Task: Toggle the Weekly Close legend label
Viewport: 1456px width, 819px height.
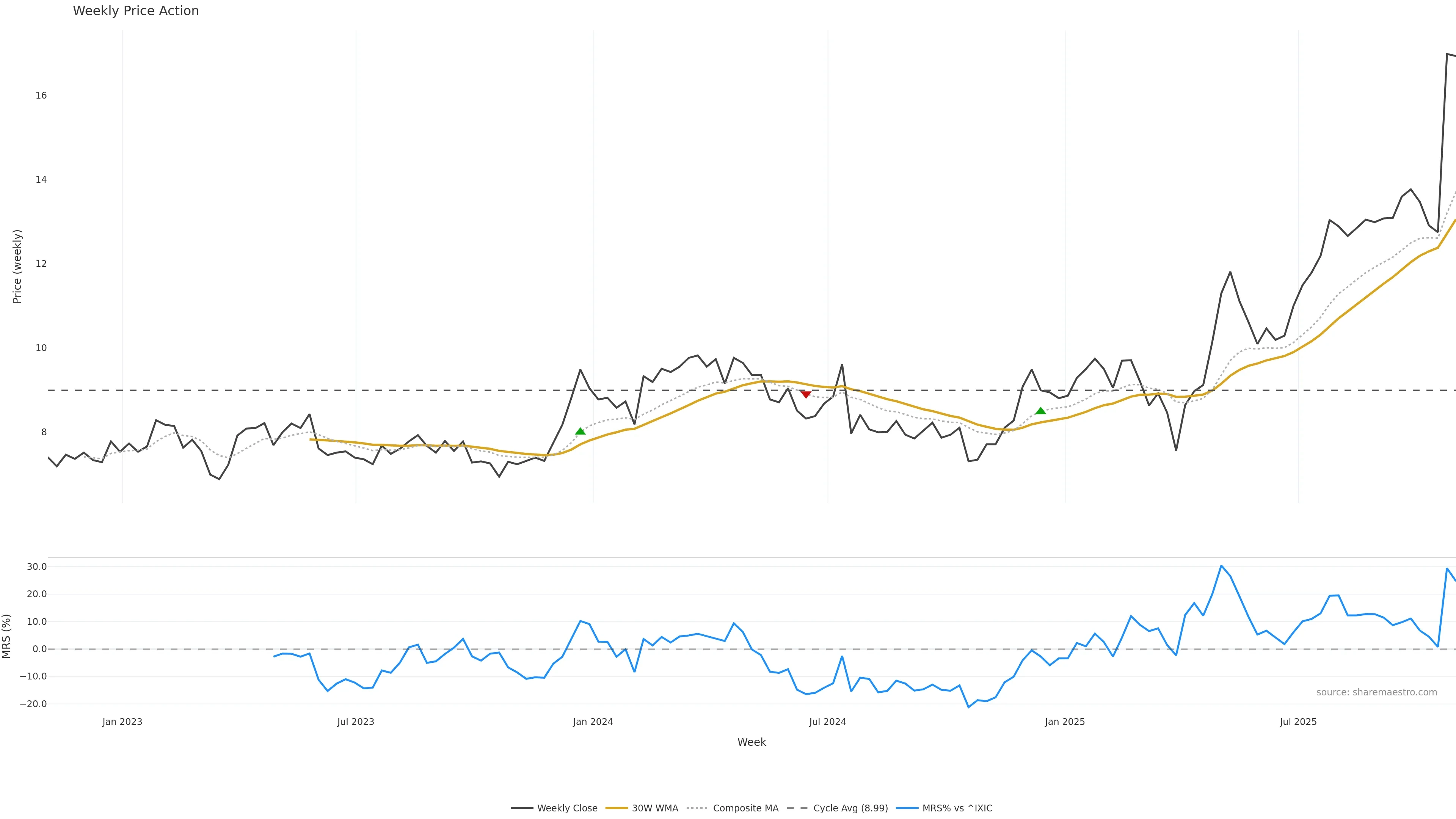Action: click(567, 808)
